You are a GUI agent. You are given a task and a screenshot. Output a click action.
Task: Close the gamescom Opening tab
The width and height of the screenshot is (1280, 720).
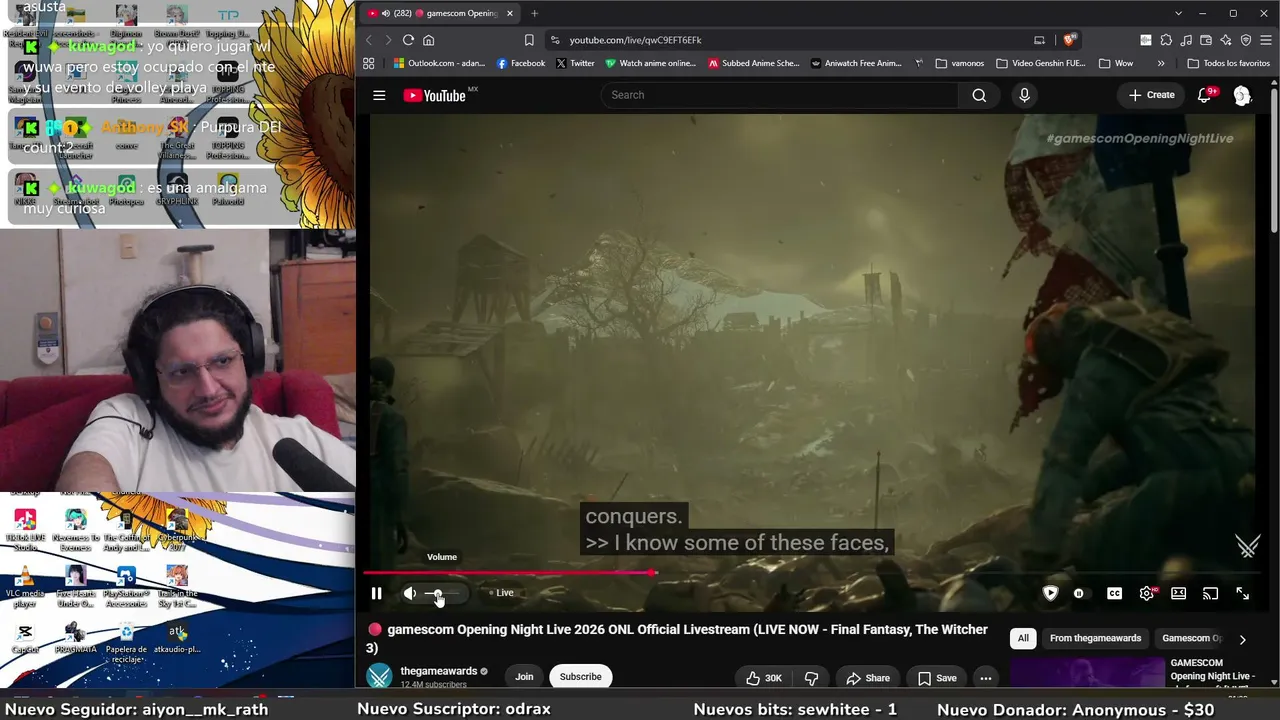pos(510,13)
